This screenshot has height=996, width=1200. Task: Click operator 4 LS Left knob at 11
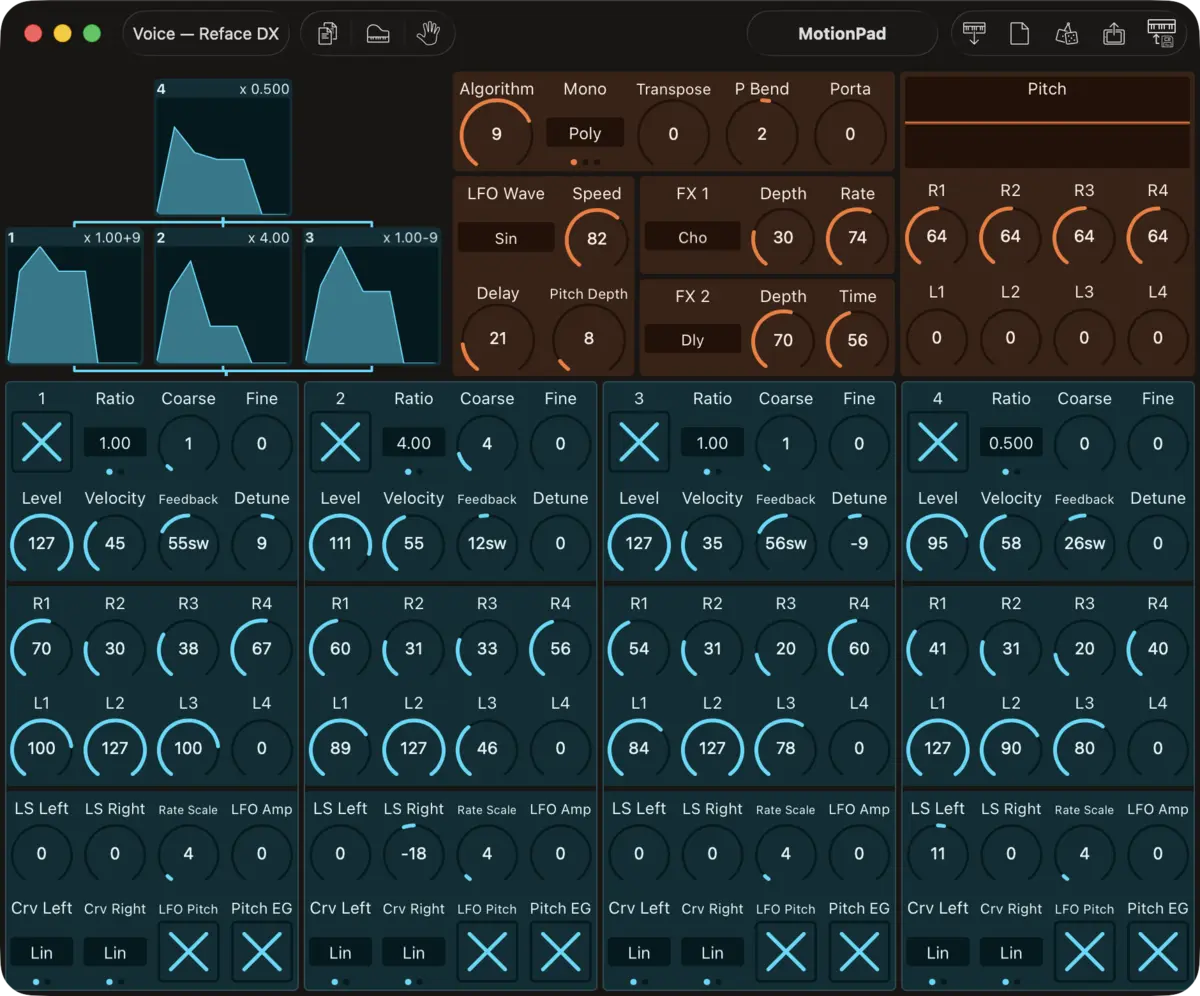point(938,854)
